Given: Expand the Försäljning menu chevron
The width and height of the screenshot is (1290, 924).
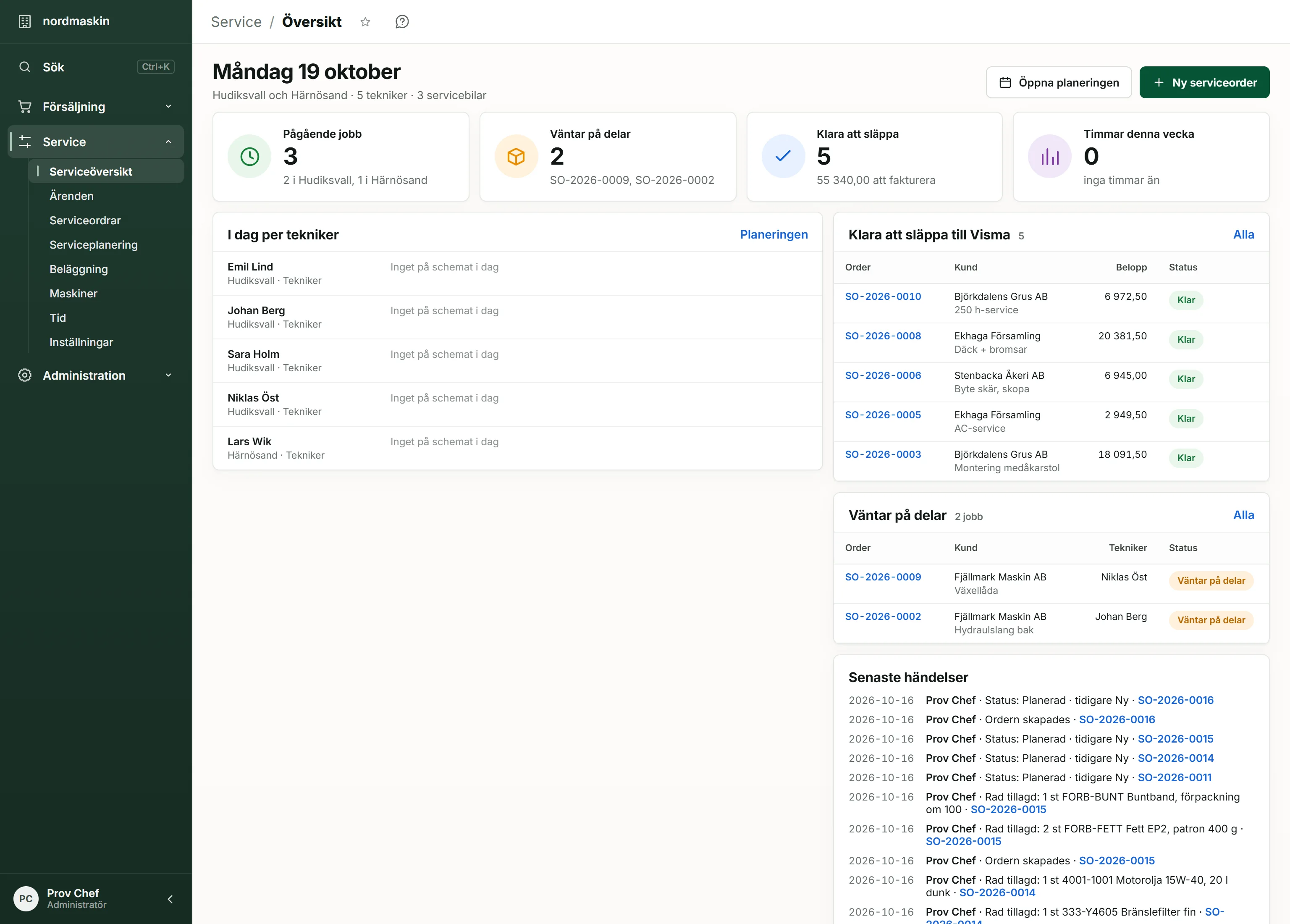Looking at the screenshot, I should (x=168, y=106).
